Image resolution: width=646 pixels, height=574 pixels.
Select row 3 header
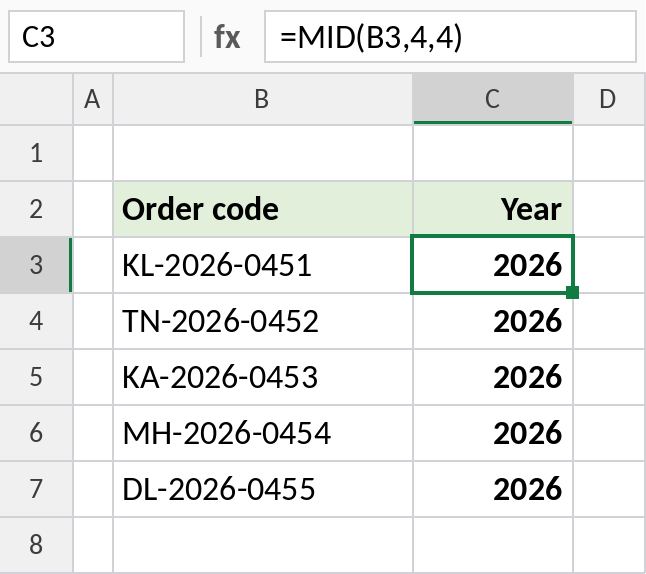36,265
